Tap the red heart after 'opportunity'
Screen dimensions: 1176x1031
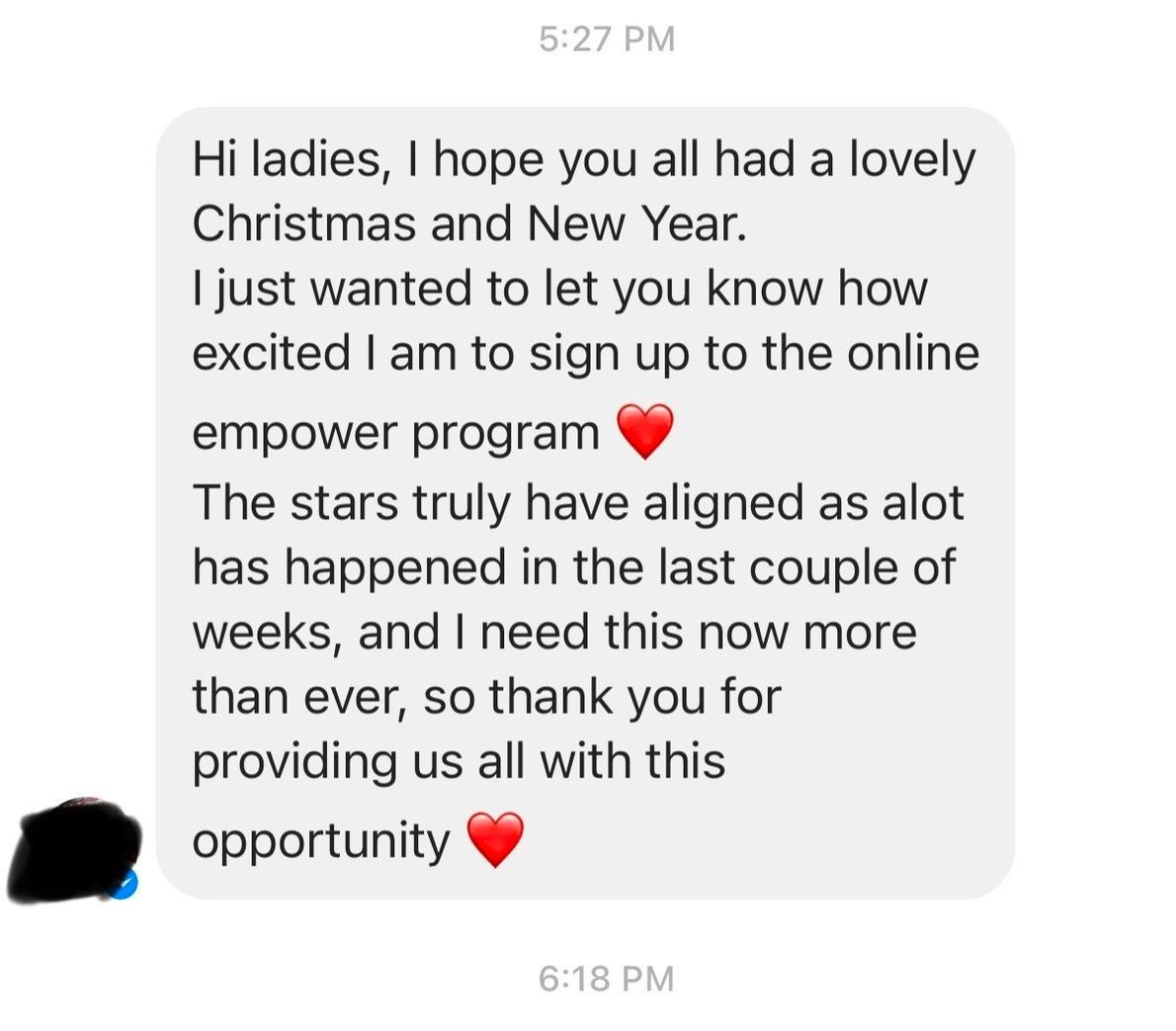(495, 839)
